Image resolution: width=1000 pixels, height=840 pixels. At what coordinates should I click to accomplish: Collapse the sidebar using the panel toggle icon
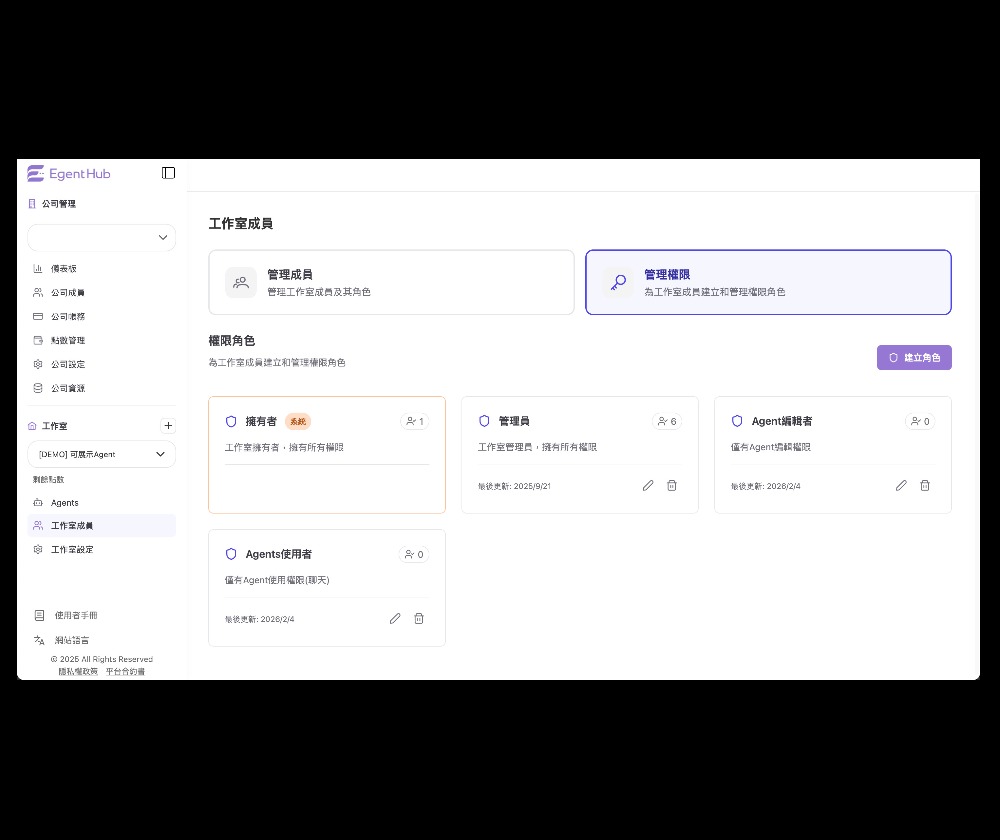[168, 172]
